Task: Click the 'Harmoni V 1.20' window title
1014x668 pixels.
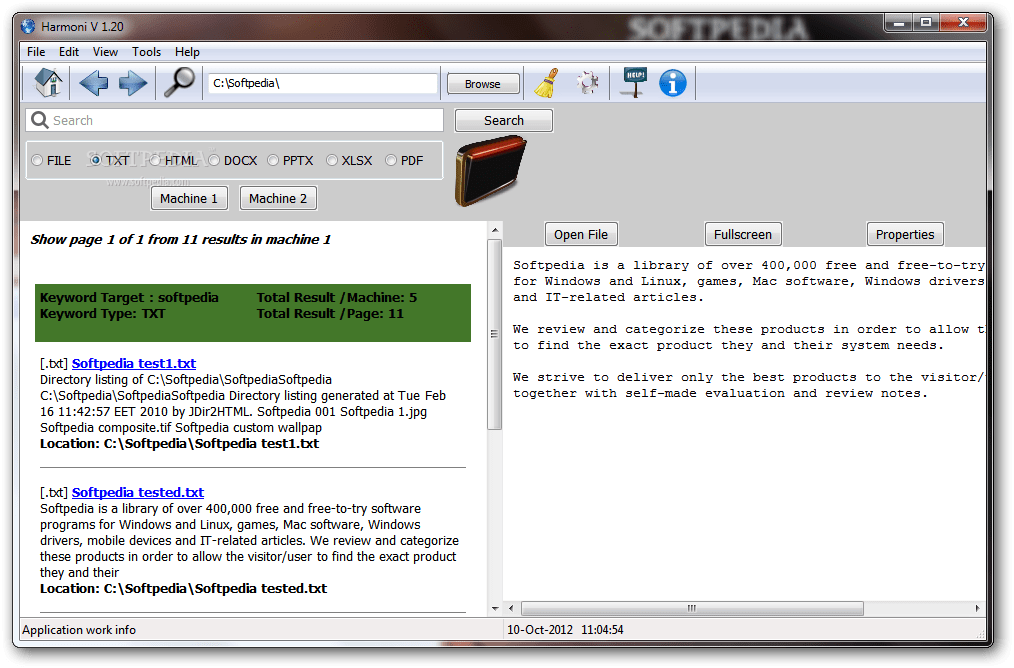Action: tap(82, 27)
